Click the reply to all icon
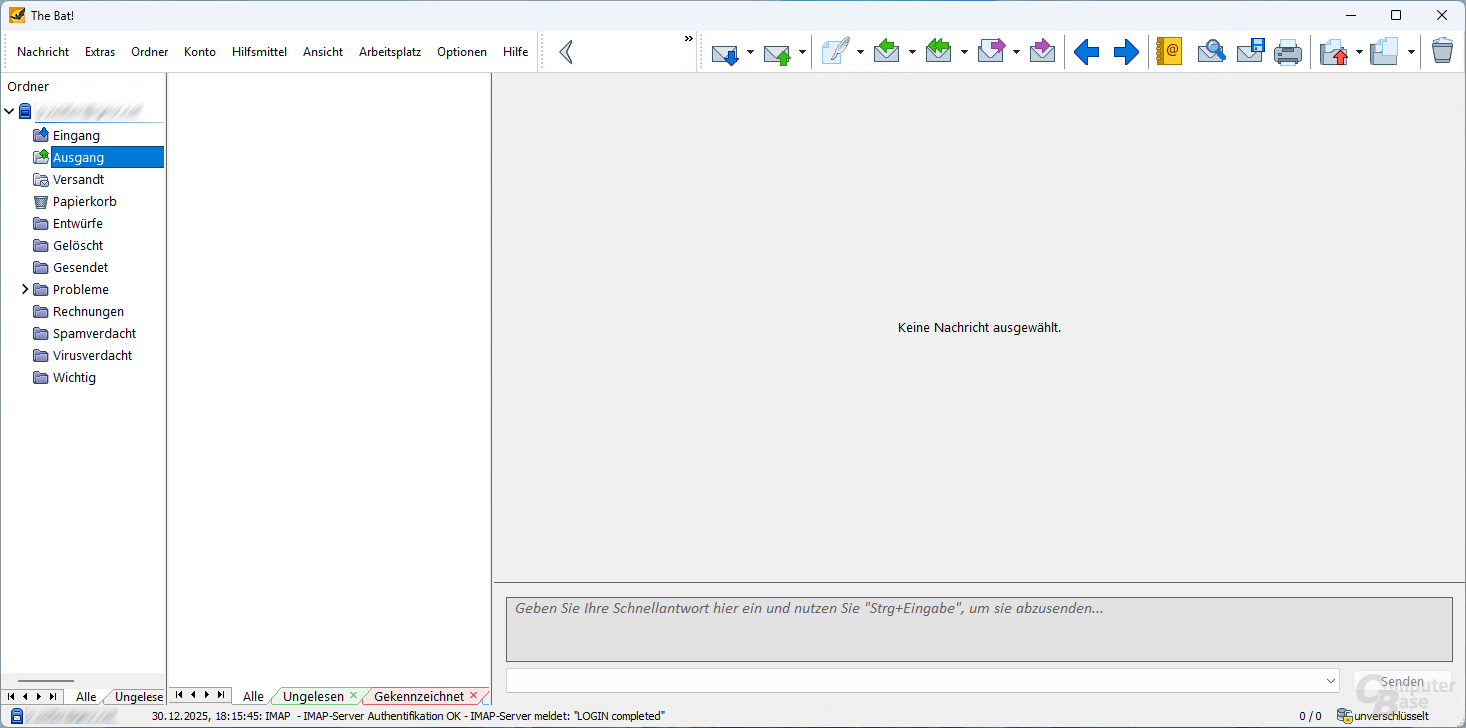 click(x=939, y=52)
